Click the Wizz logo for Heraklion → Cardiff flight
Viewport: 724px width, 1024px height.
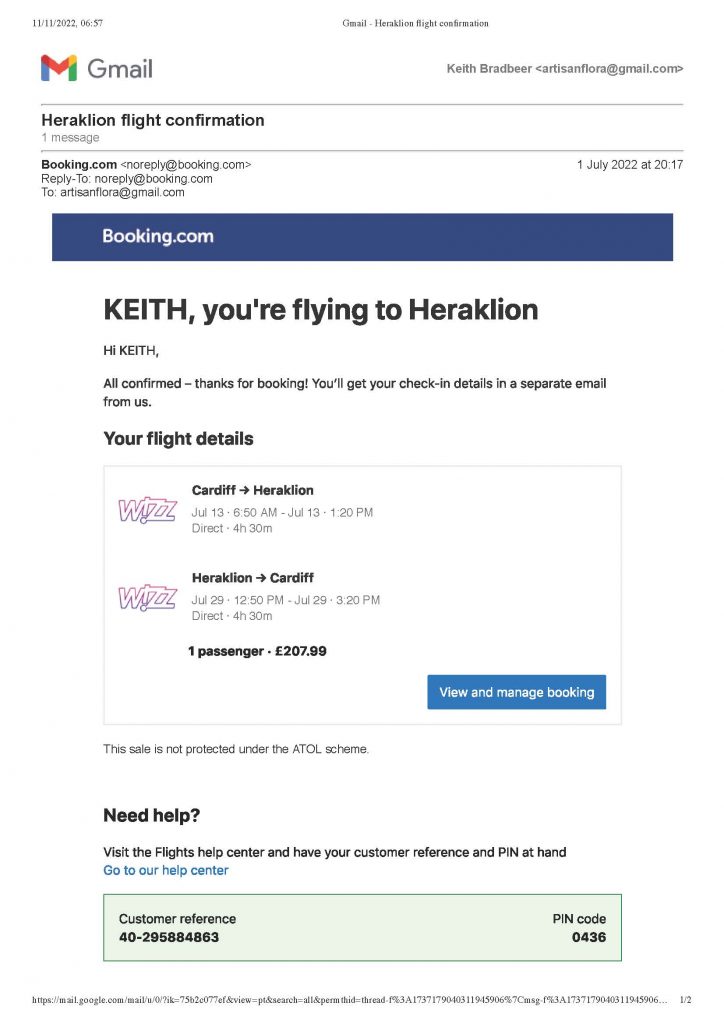coord(147,597)
